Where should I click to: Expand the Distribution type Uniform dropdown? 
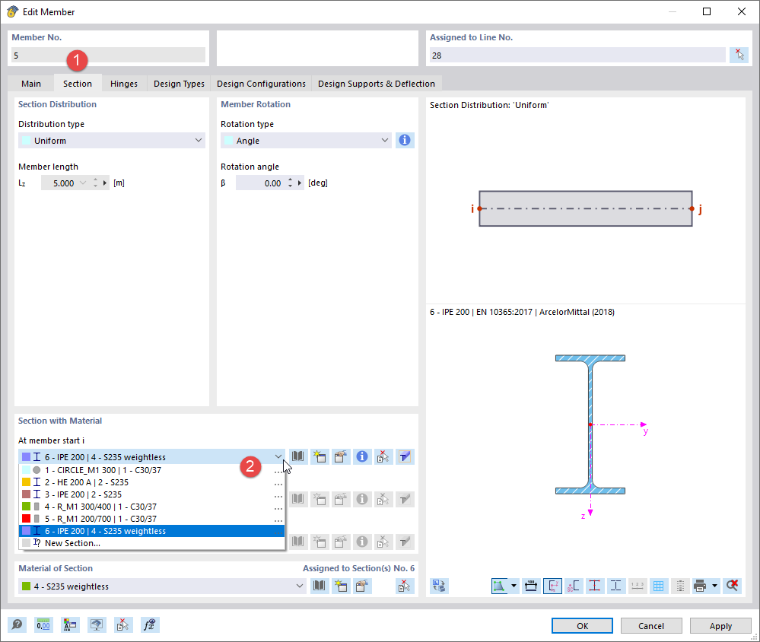tap(198, 141)
